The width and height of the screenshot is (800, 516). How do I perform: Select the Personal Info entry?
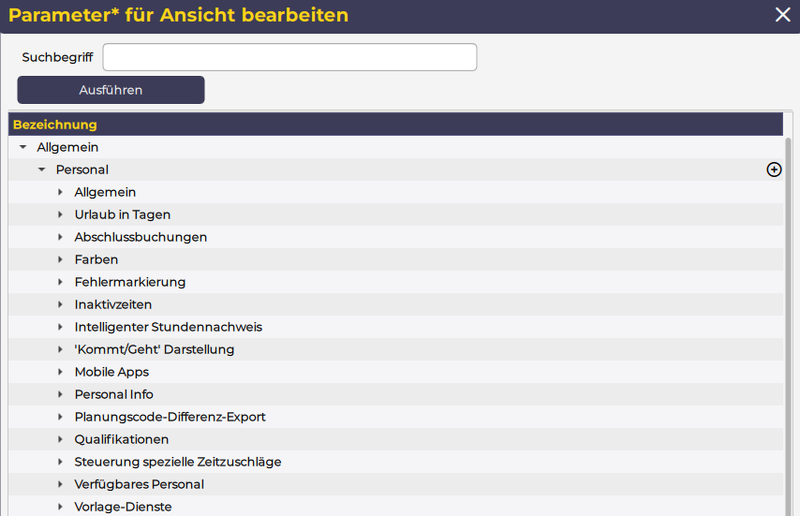coord(114,395)
